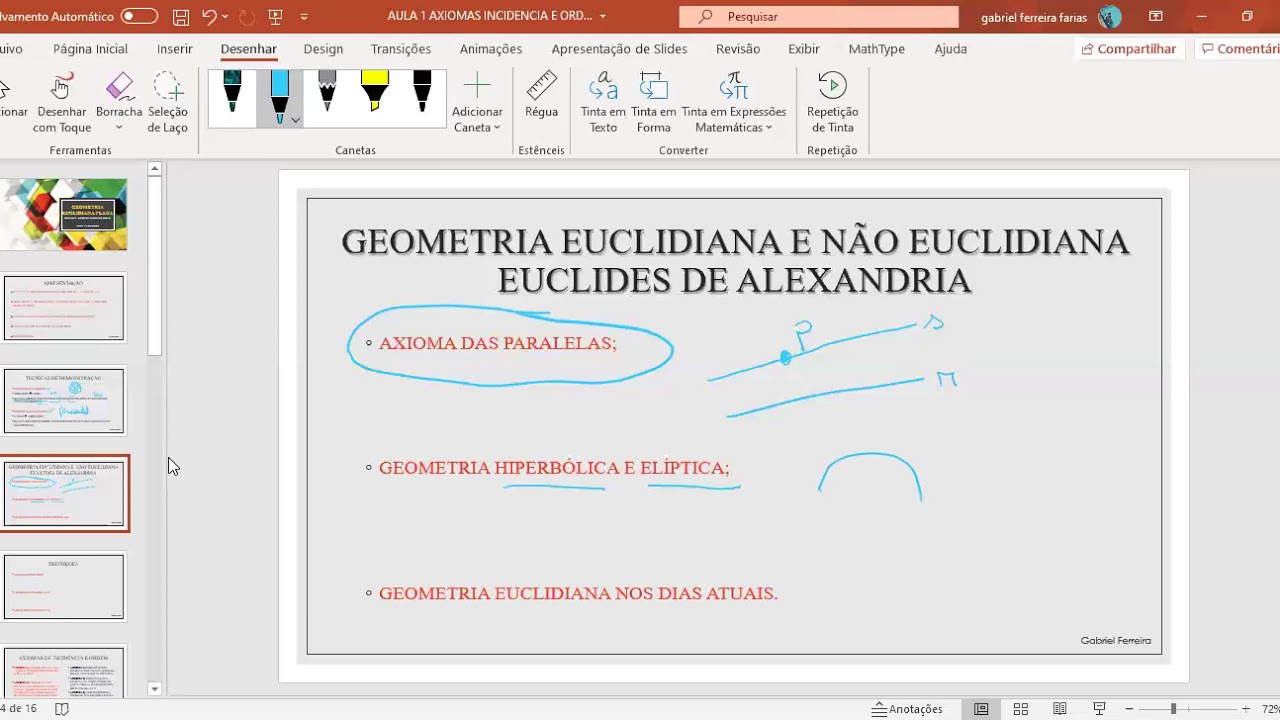The width and height of the screenshot is (1280, 720).
Task: Switch to Reading view icon
Action: coord(1060,709)
